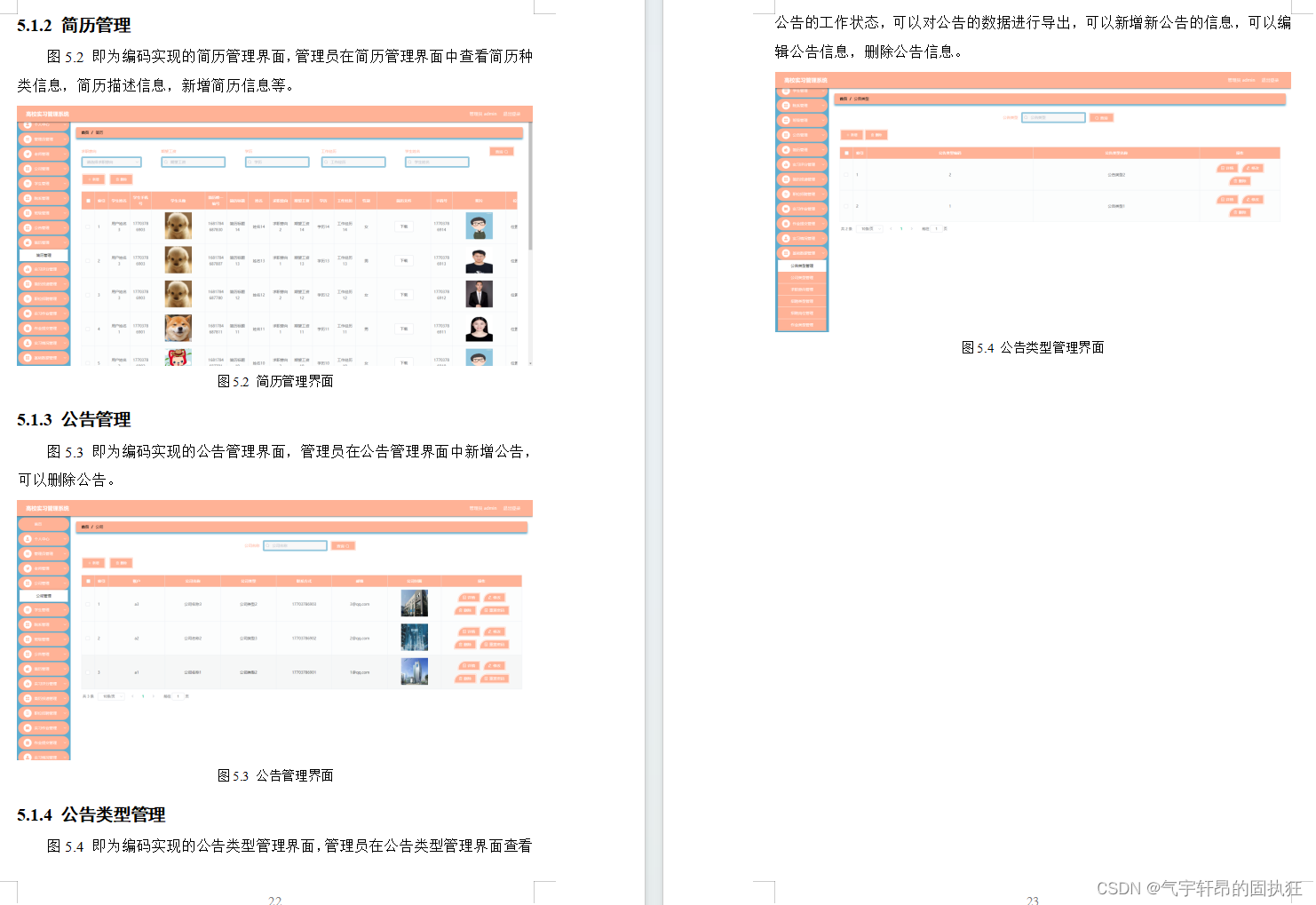The height and width of the screenshot is (905, 1316).
Task: Click the caption 图 5.3 公告管理界面
Action: tap(275, 775)
